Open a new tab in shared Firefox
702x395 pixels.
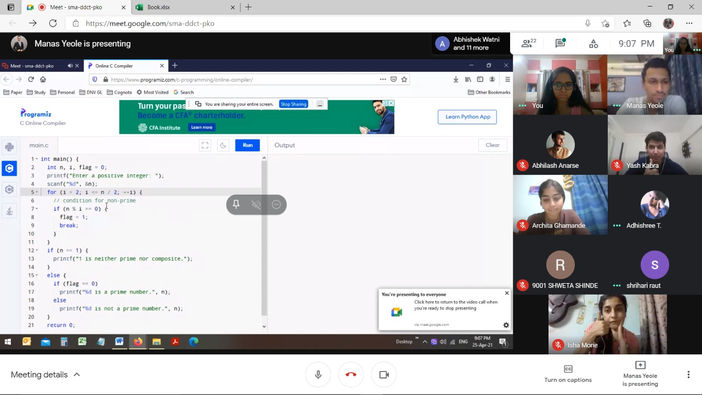coord(175,66)
